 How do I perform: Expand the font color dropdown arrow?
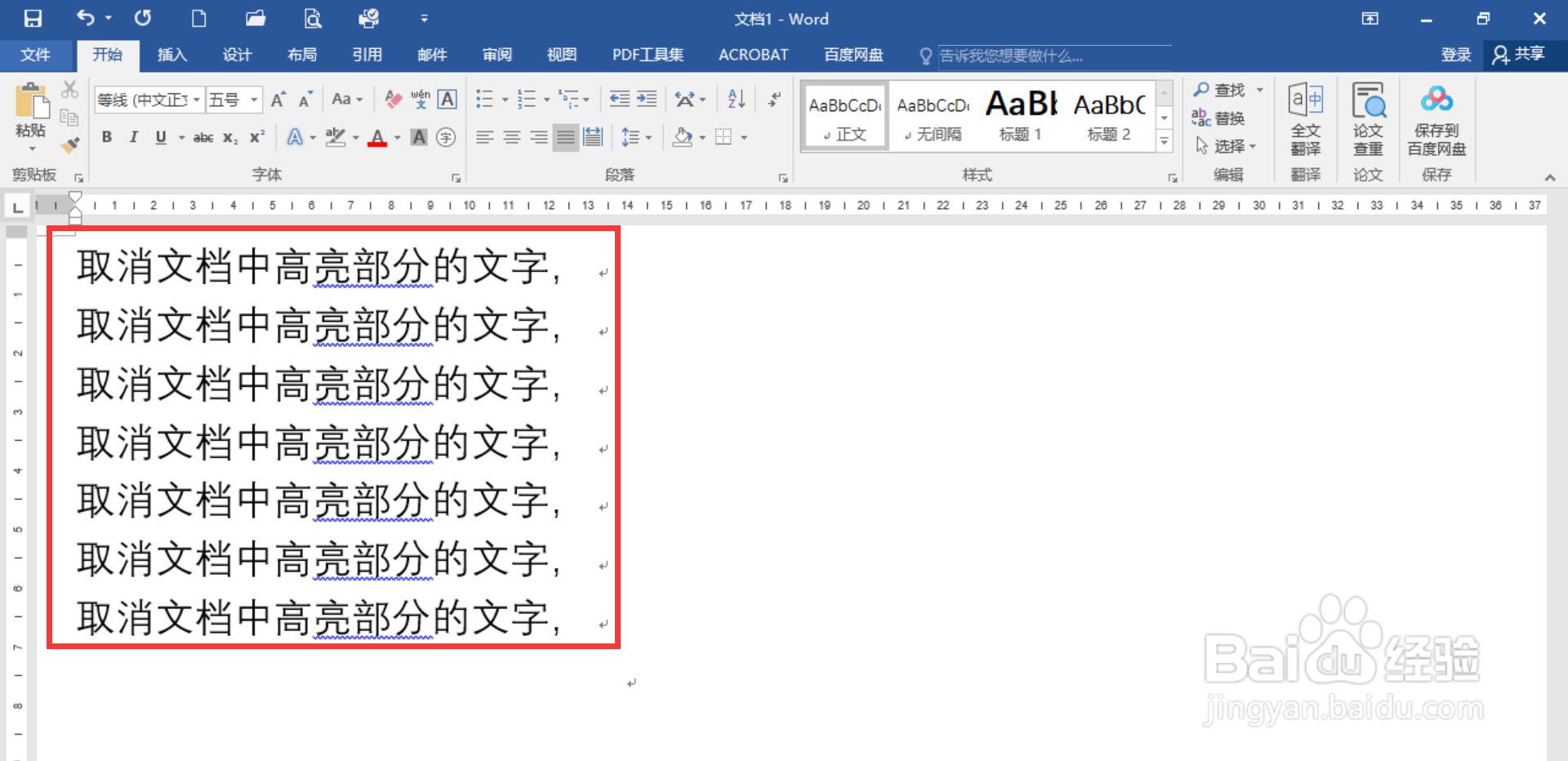click(x=398, y=138)
